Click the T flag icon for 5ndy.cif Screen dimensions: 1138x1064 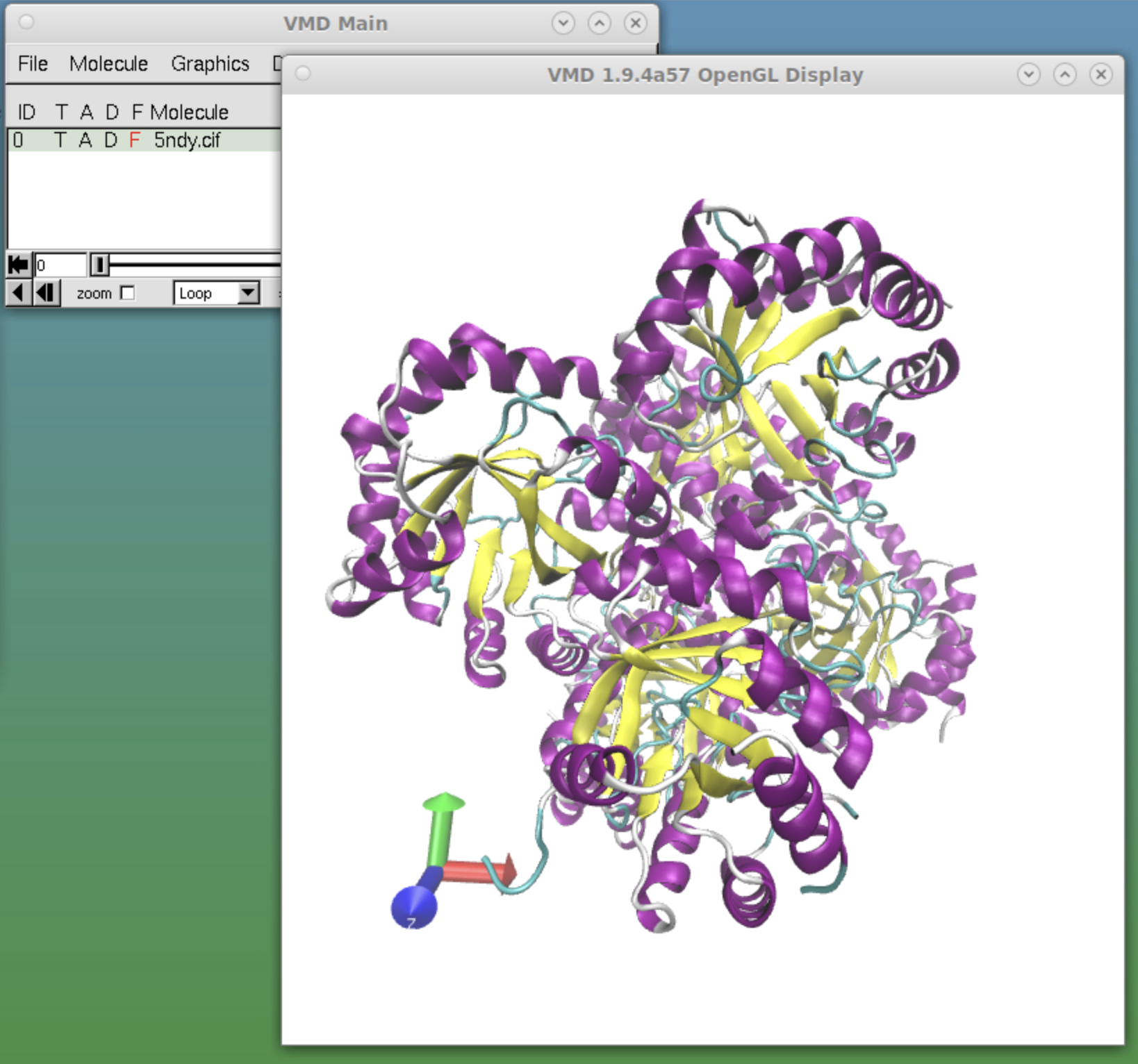pyautogui.click(x=62, y=140)
